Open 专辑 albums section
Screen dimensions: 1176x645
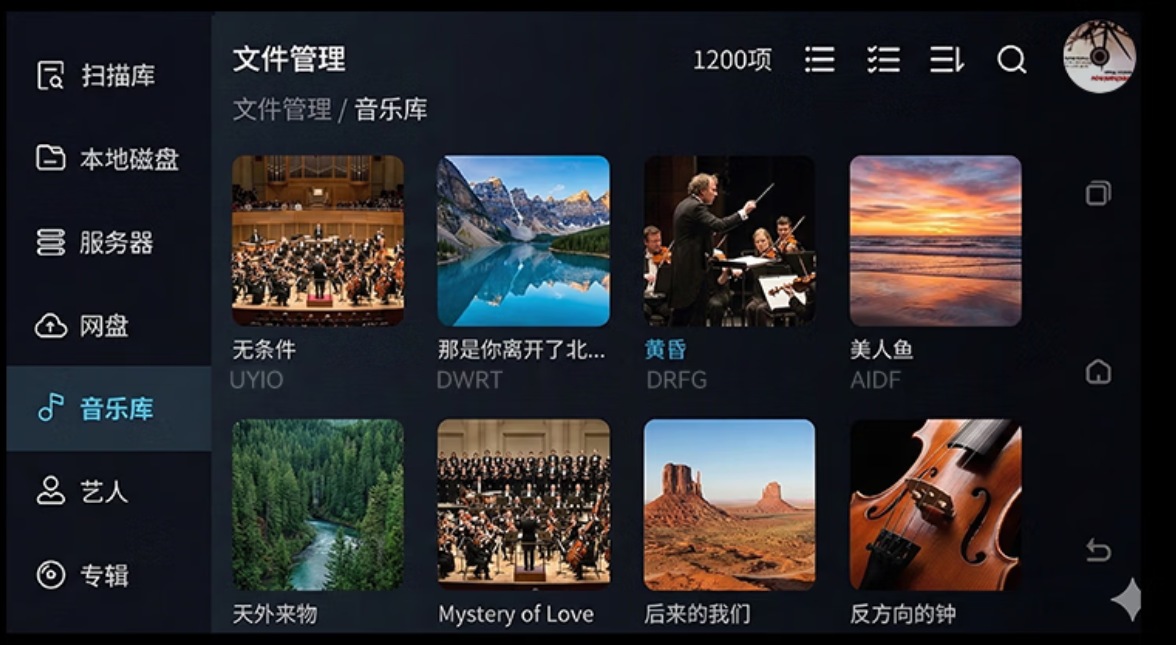[x=109, y=575]
